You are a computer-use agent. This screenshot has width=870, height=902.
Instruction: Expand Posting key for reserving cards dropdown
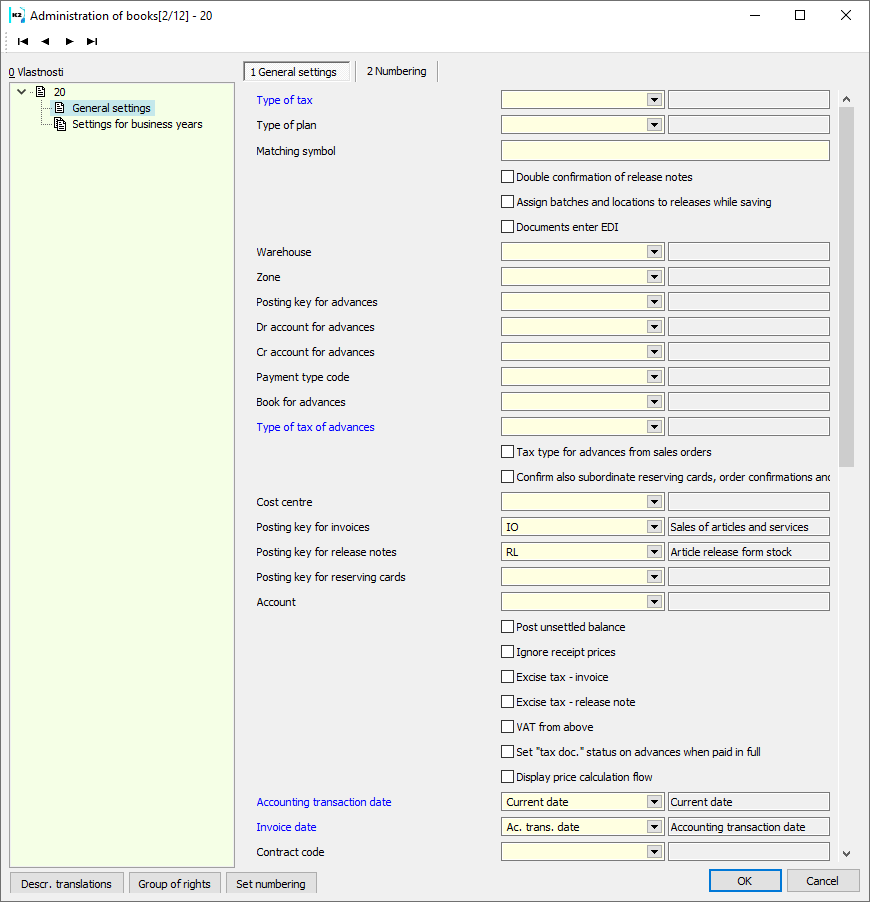click(x=654, y=576)
